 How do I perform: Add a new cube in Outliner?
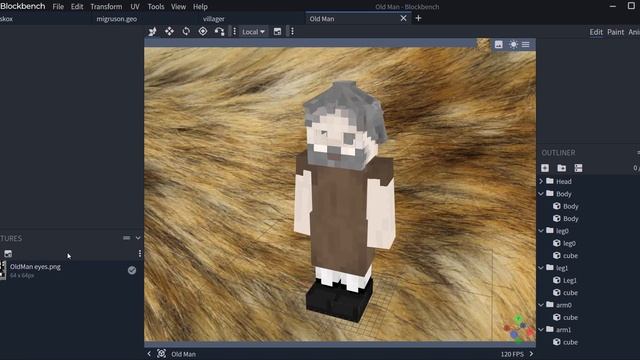click(x=545, y=168)
